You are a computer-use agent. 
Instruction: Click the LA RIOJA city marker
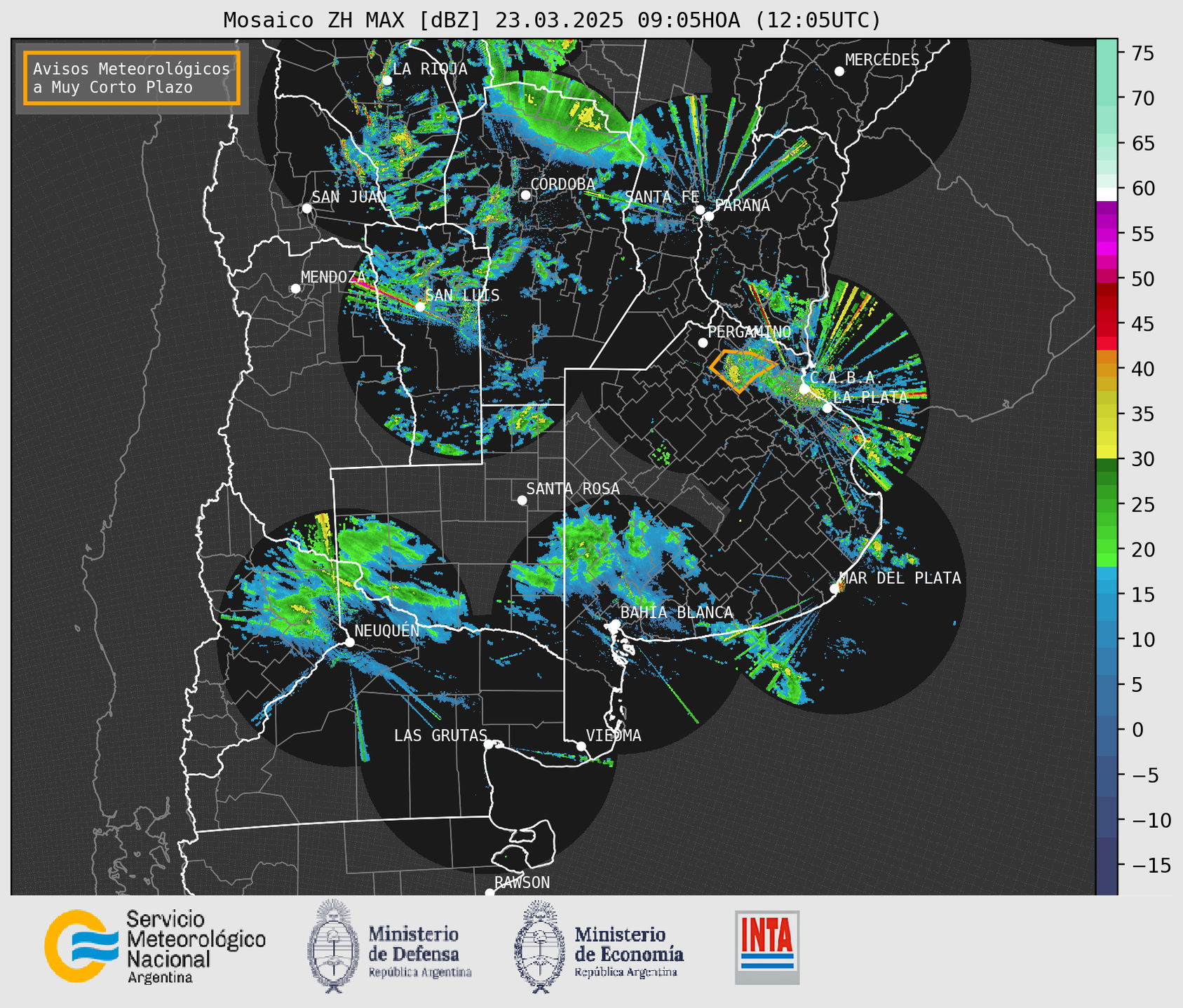point(386,81)
